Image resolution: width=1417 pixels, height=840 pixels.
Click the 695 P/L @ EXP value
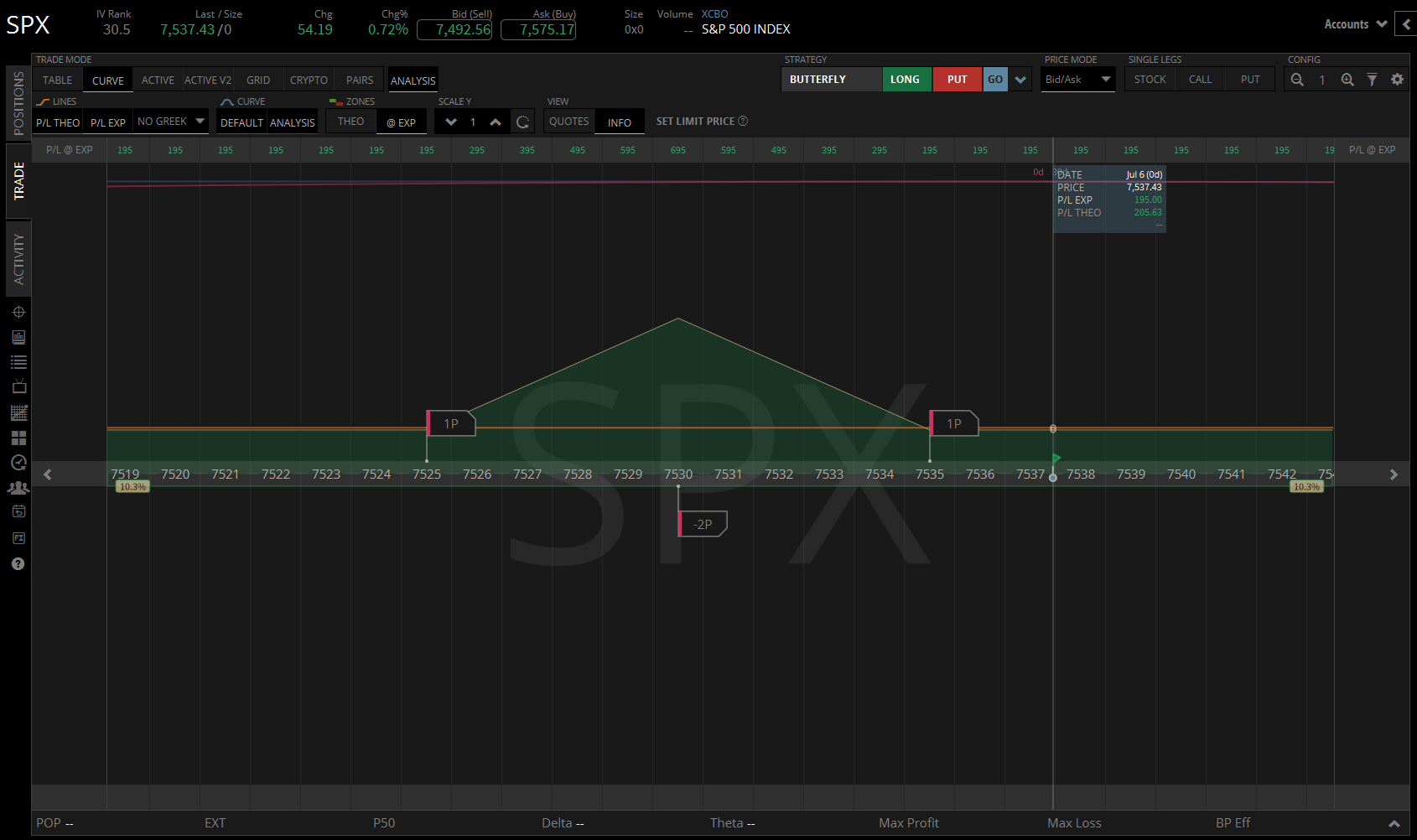coord(678,150)
